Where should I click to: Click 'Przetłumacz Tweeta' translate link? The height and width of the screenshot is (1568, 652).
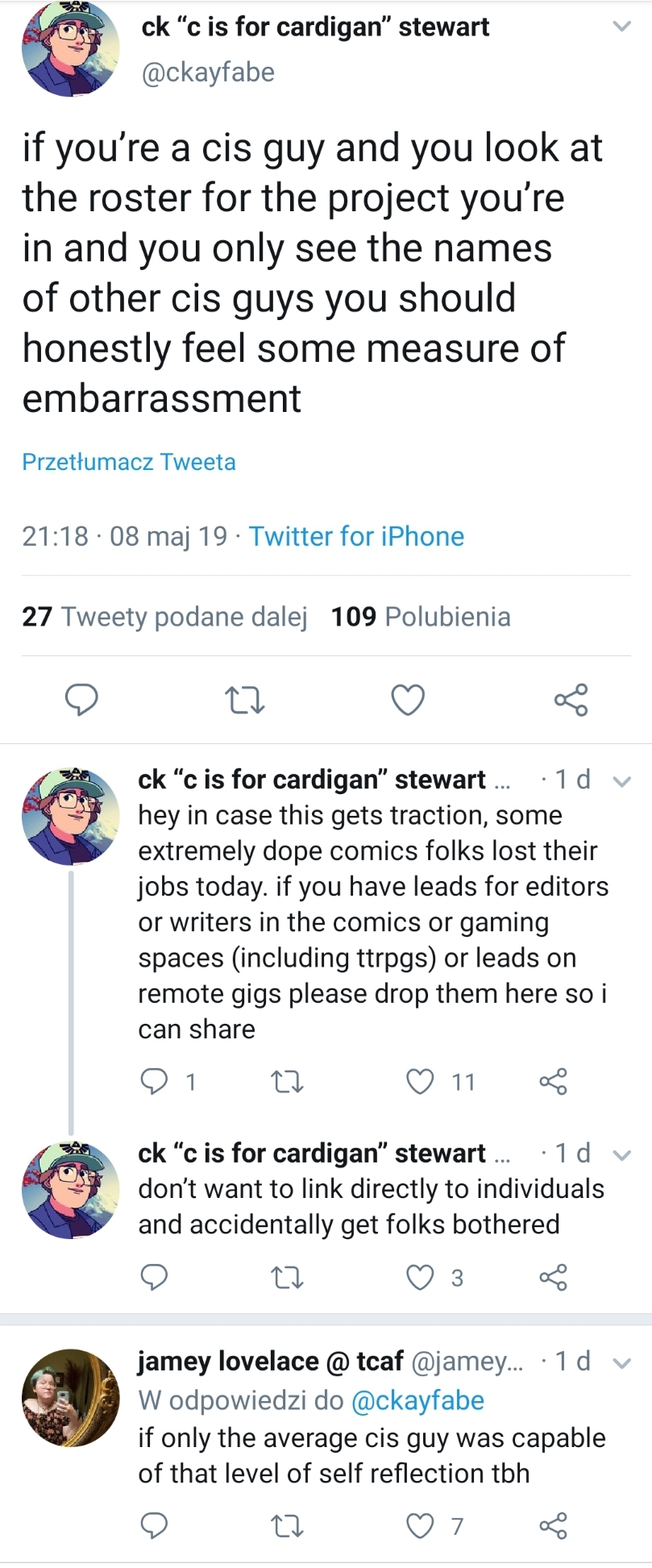(129, 462)
